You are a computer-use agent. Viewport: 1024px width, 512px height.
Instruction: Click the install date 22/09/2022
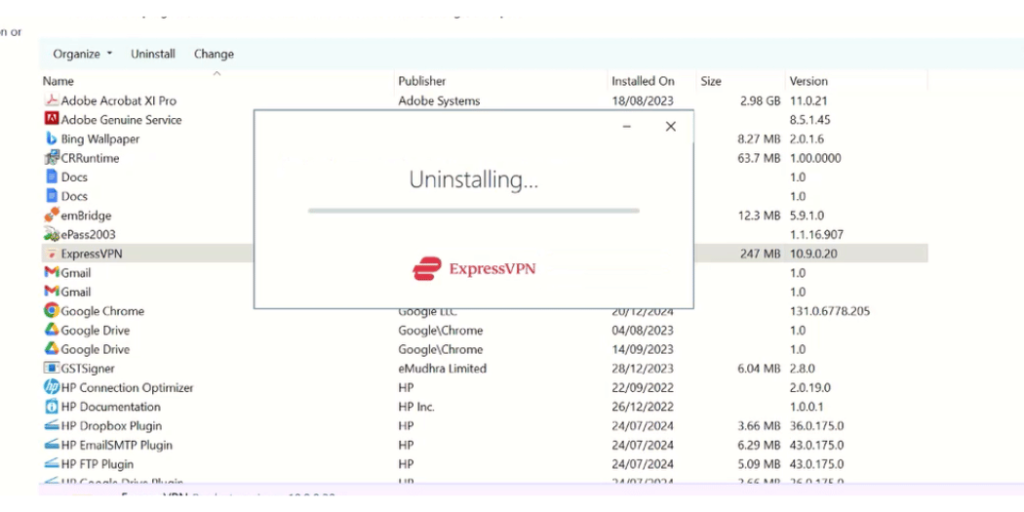pyautogui.click(x=642, y=387)
